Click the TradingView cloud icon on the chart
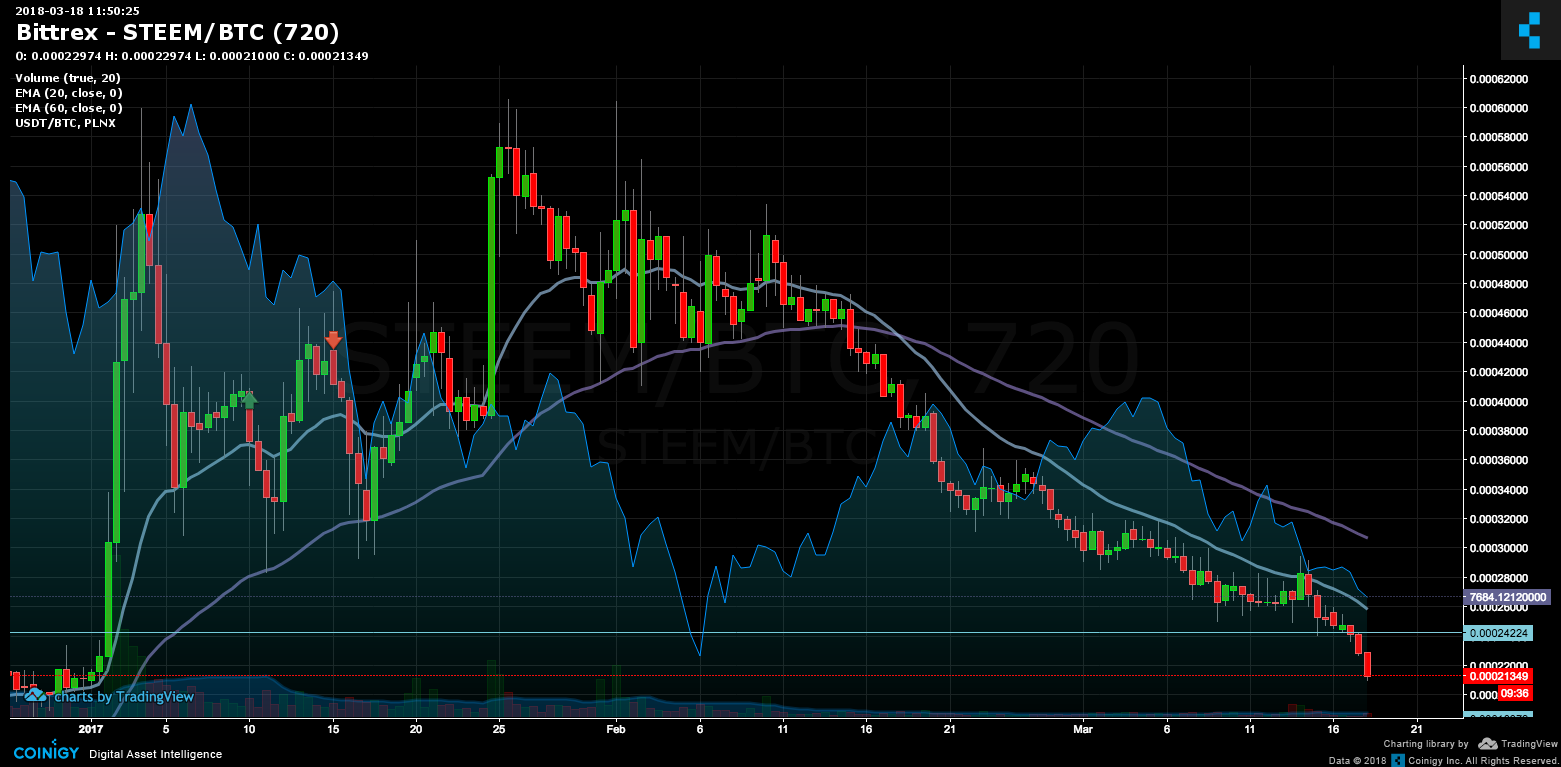 35,694
